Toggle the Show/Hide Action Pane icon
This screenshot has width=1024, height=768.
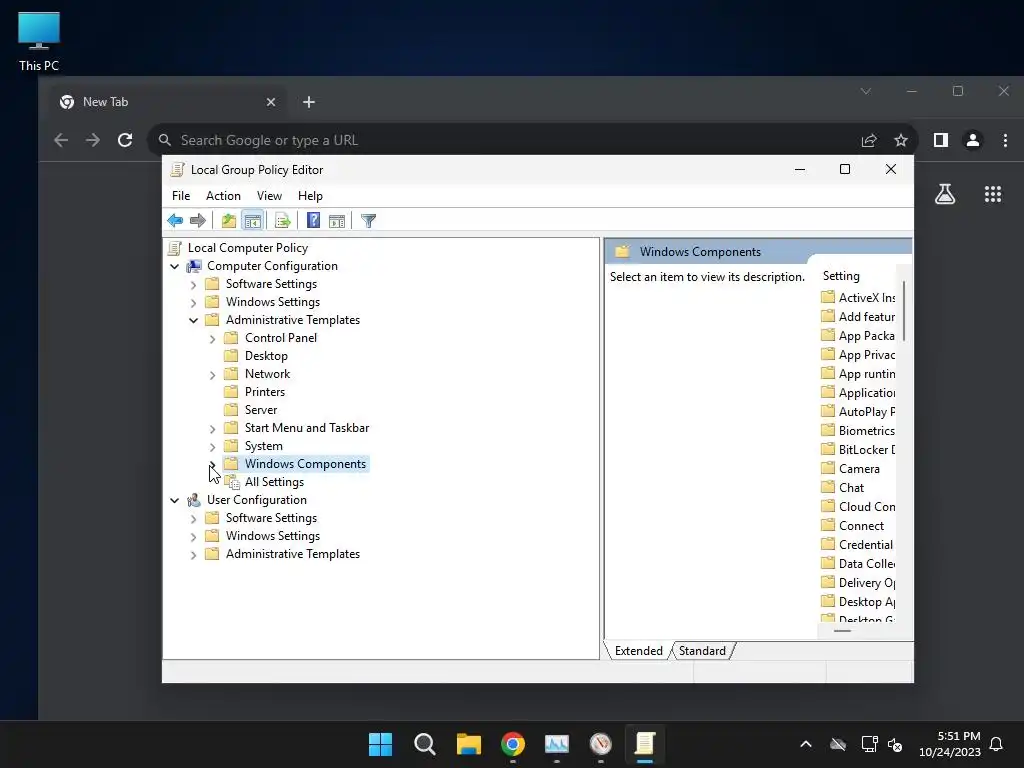(x=337, y=221)
